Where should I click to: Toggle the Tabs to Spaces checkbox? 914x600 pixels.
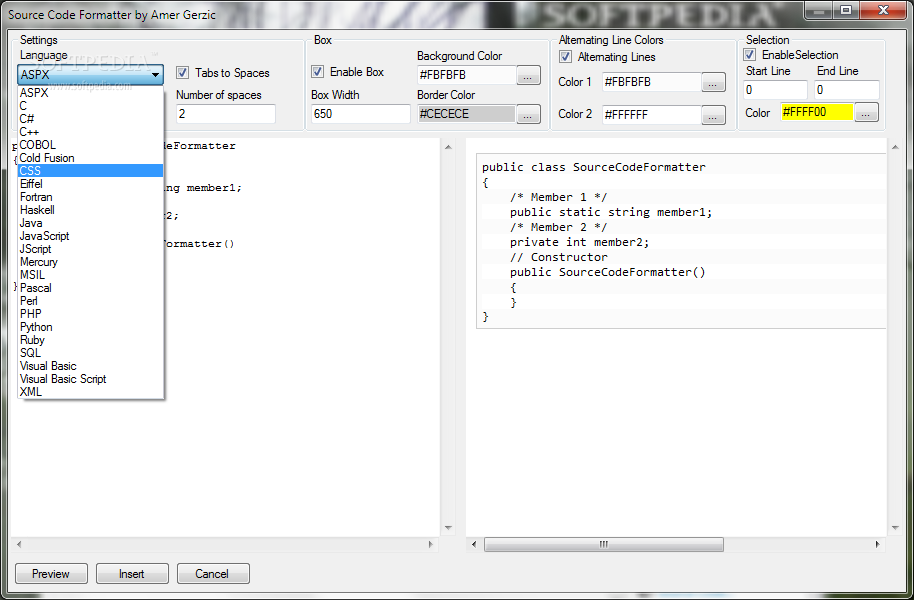[182, 72]
